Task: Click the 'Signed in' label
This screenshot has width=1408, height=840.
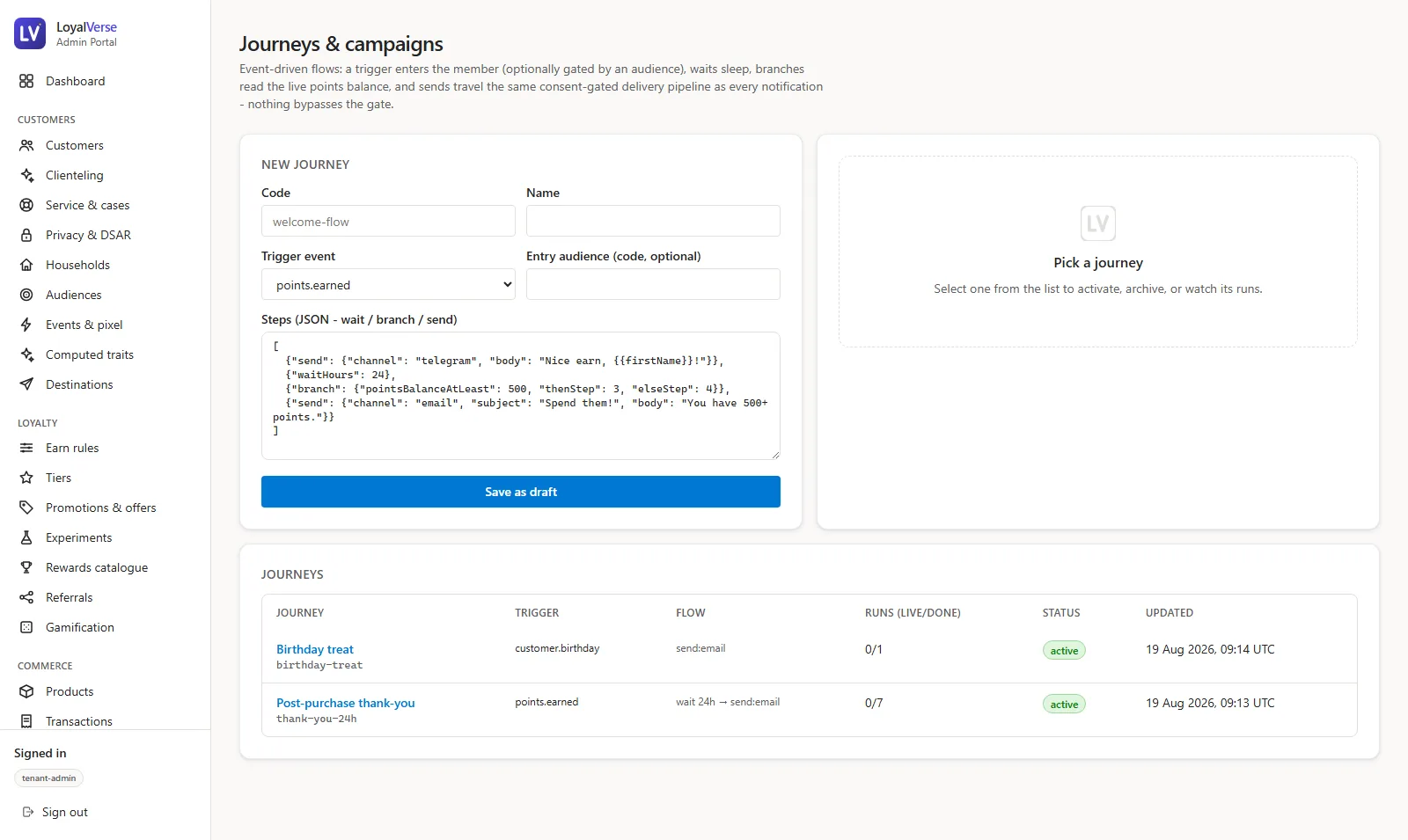Action: pos(40,753)
